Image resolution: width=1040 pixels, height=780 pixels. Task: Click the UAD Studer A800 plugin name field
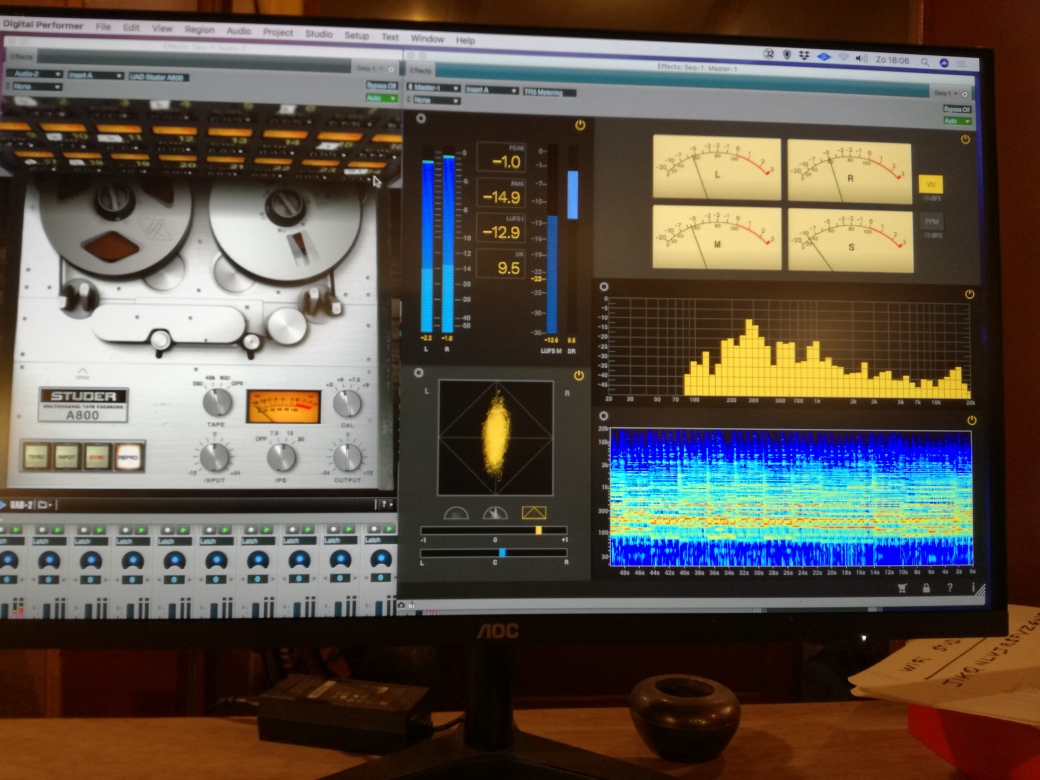(159, 77)
